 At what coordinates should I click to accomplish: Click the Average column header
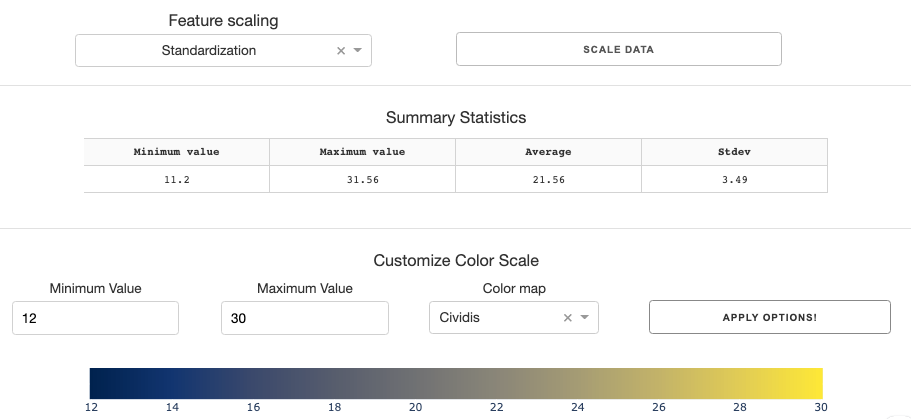[x=548, y=152]
